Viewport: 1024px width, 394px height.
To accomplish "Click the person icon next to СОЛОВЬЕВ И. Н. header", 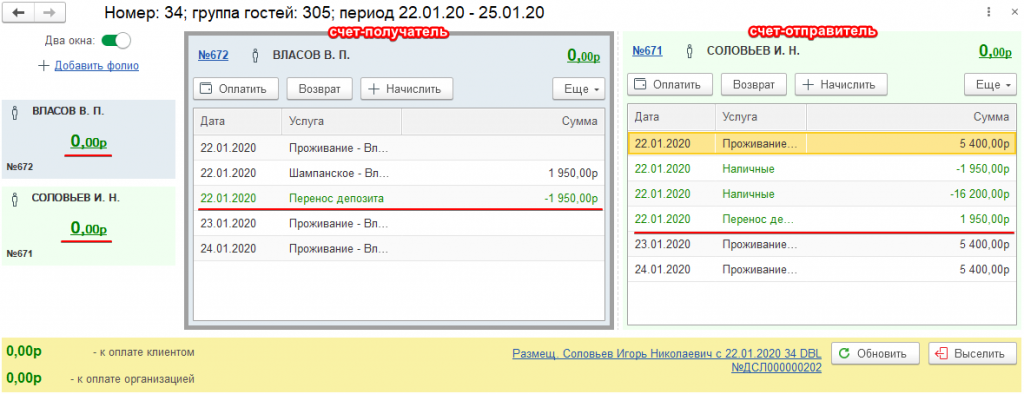I will [x=690, y=50].
